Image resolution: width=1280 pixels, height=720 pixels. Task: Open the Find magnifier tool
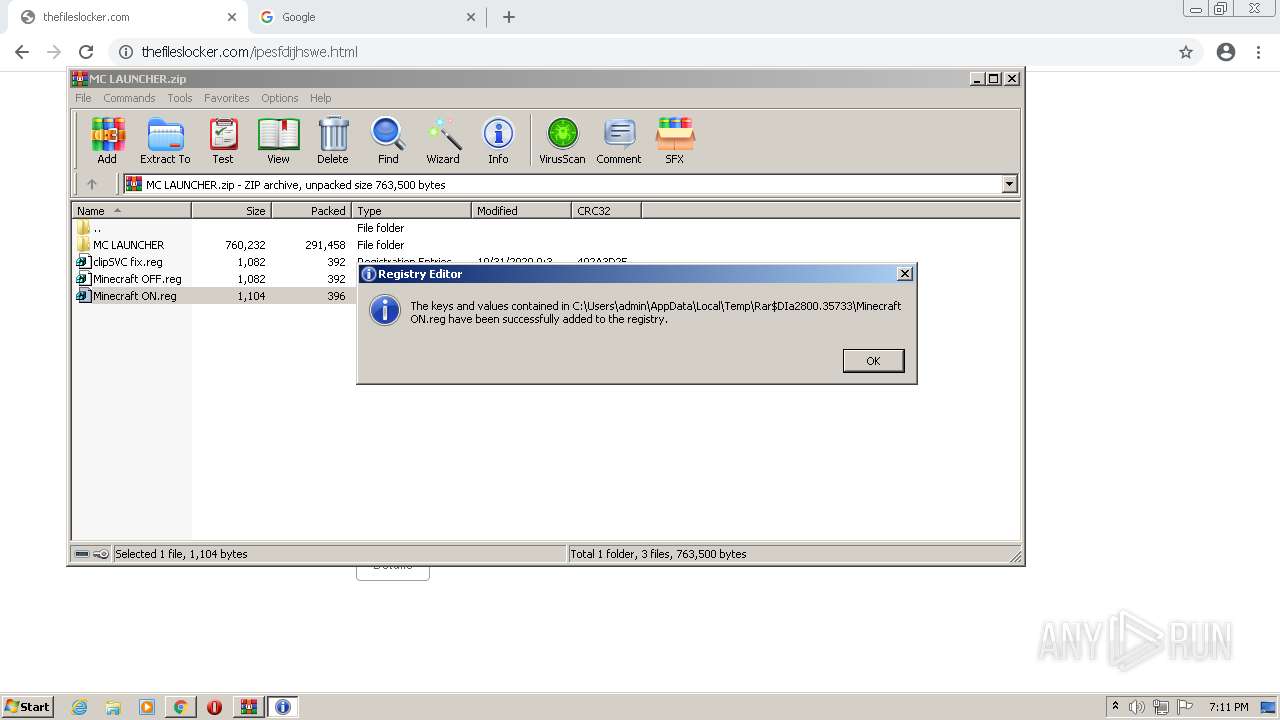tap(388, 140)
